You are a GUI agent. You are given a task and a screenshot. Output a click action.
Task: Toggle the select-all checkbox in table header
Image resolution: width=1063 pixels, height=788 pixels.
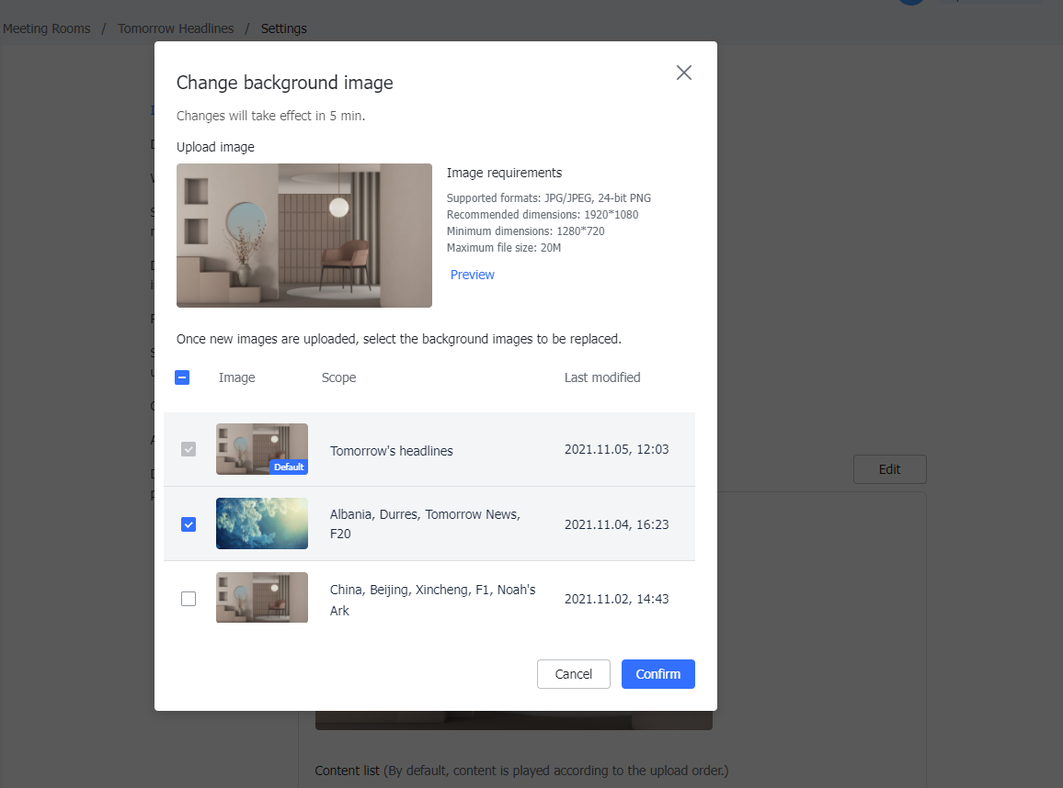pos(182,378)
